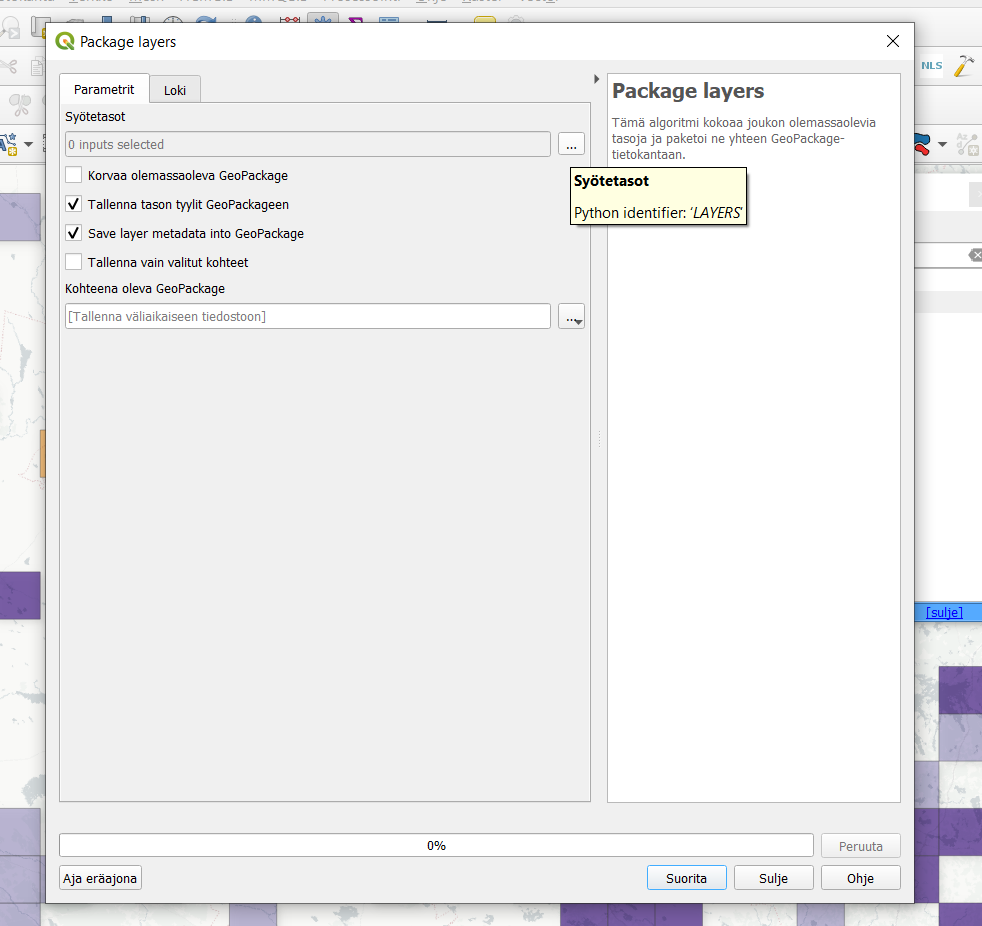
Task: Switch to the Loki tab
Action: tap(175, 90)
